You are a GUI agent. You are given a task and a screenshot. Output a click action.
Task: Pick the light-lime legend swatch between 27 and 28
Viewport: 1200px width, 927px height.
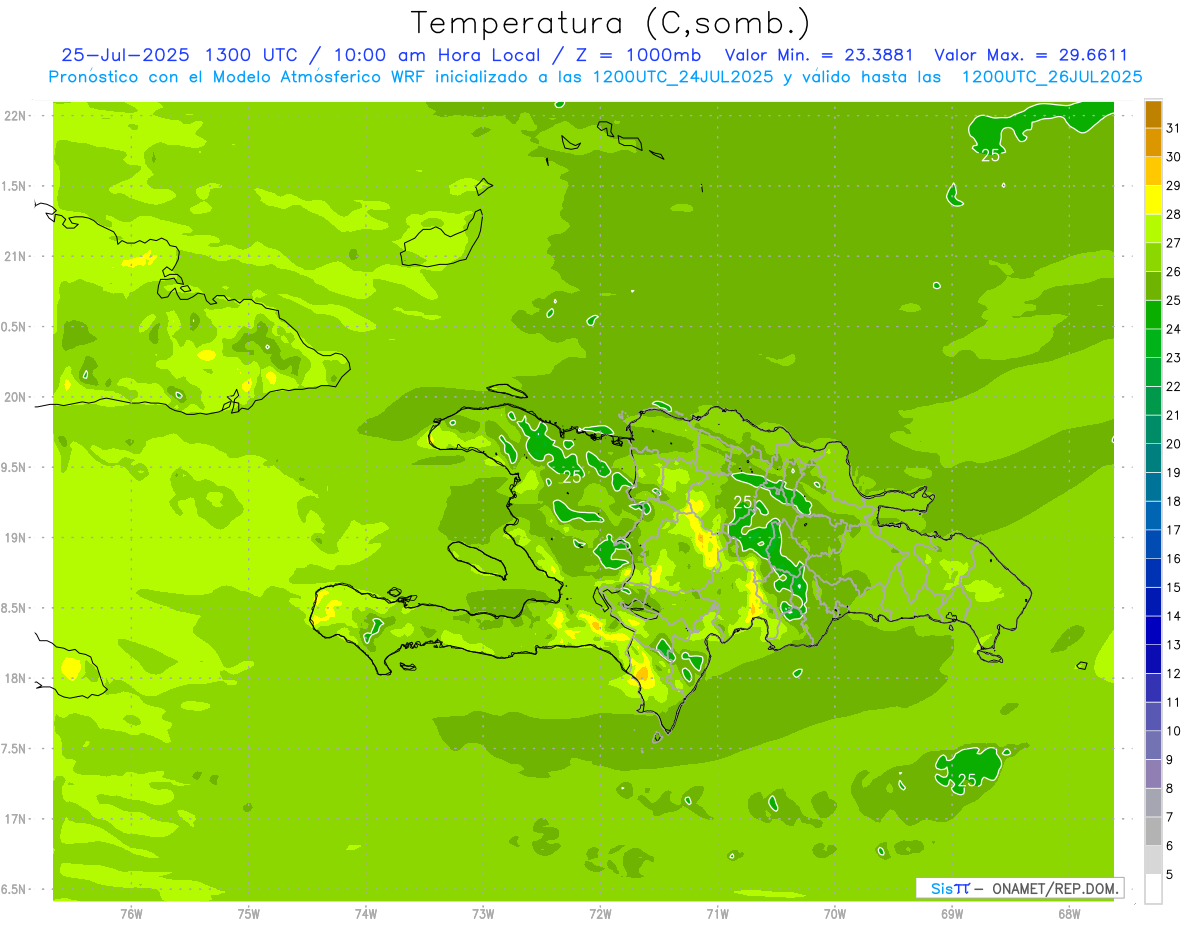(x=1153, y=228)
